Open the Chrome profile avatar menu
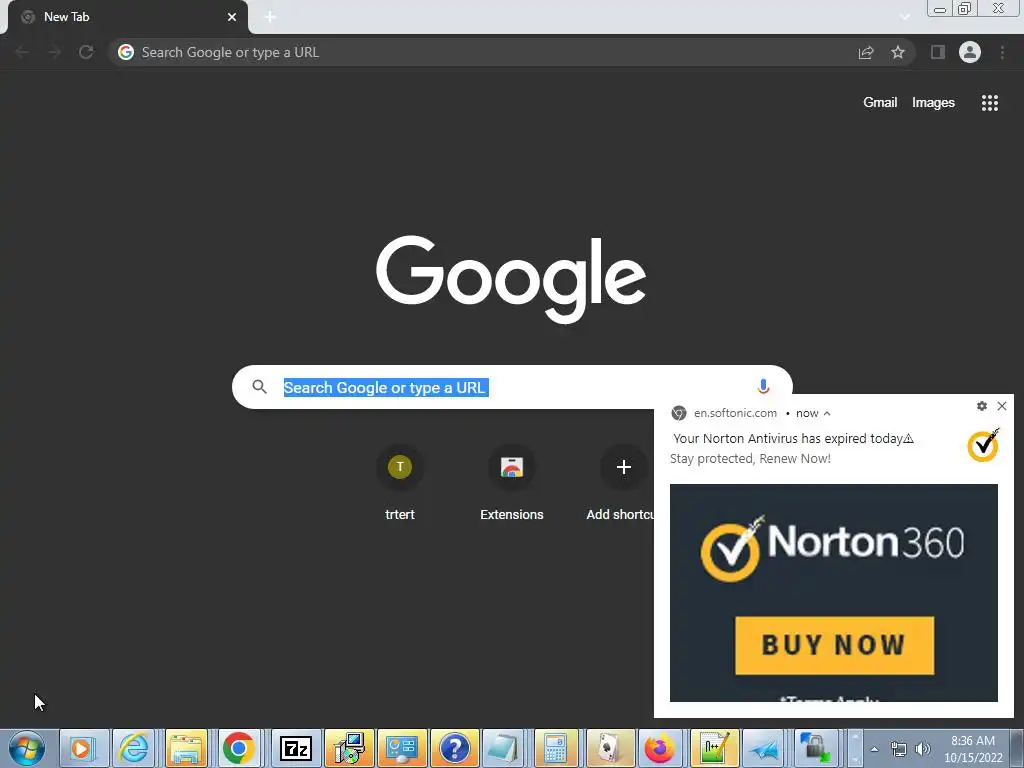Screen dimensions: 1024x768 coord(970,52)
